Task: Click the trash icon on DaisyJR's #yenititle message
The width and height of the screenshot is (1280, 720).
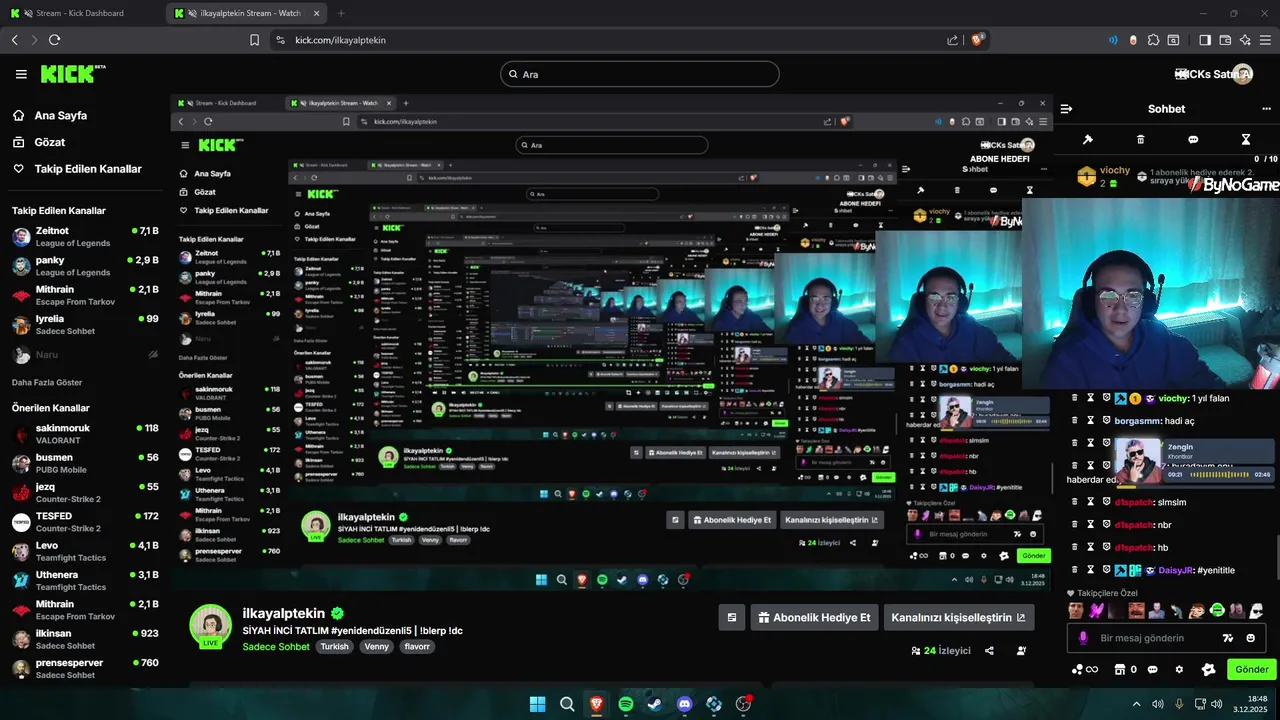Action: pos(1075,570)
